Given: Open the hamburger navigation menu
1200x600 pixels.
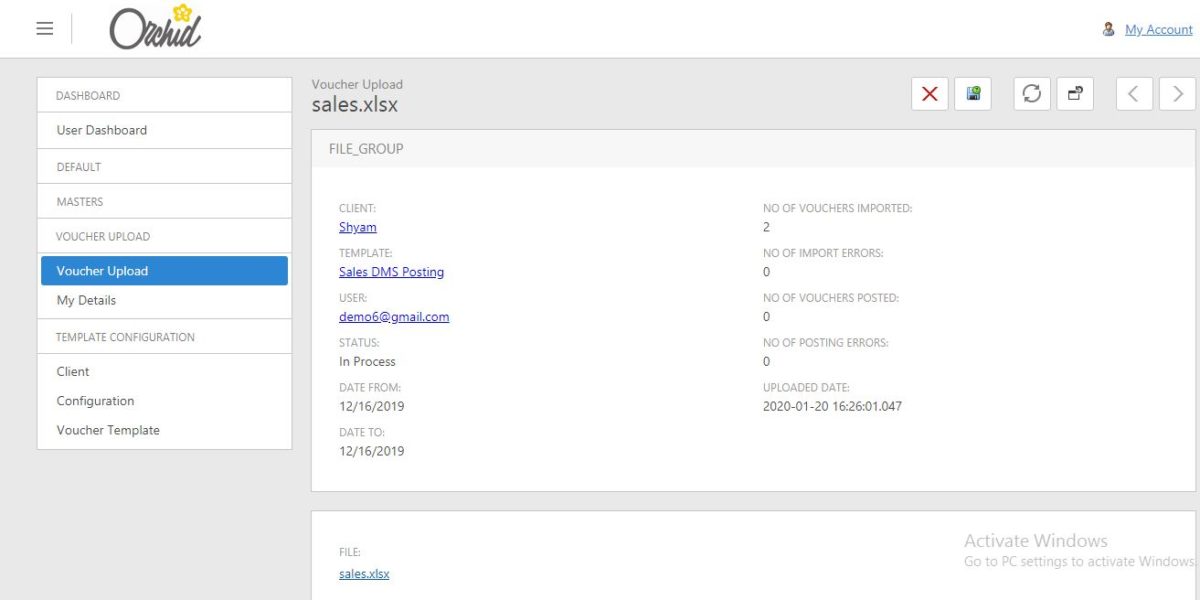Looking at the screenshot, I should click(x=44, y=28).
